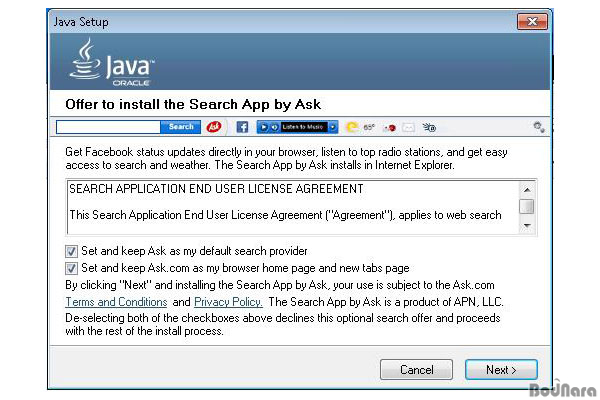Click the pop-up blocker icon in toolbar

[429, 127]
